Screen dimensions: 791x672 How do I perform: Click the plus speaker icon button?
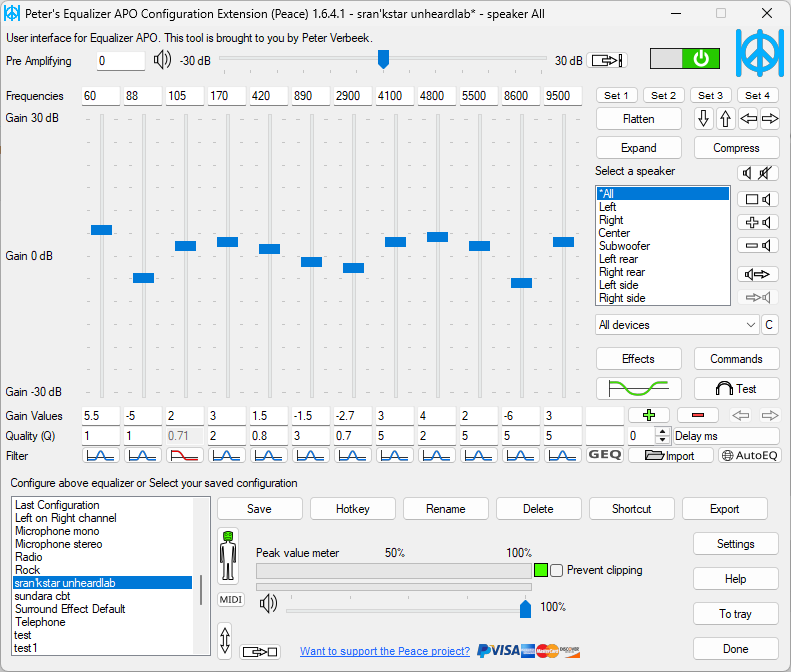pos(758,222)
